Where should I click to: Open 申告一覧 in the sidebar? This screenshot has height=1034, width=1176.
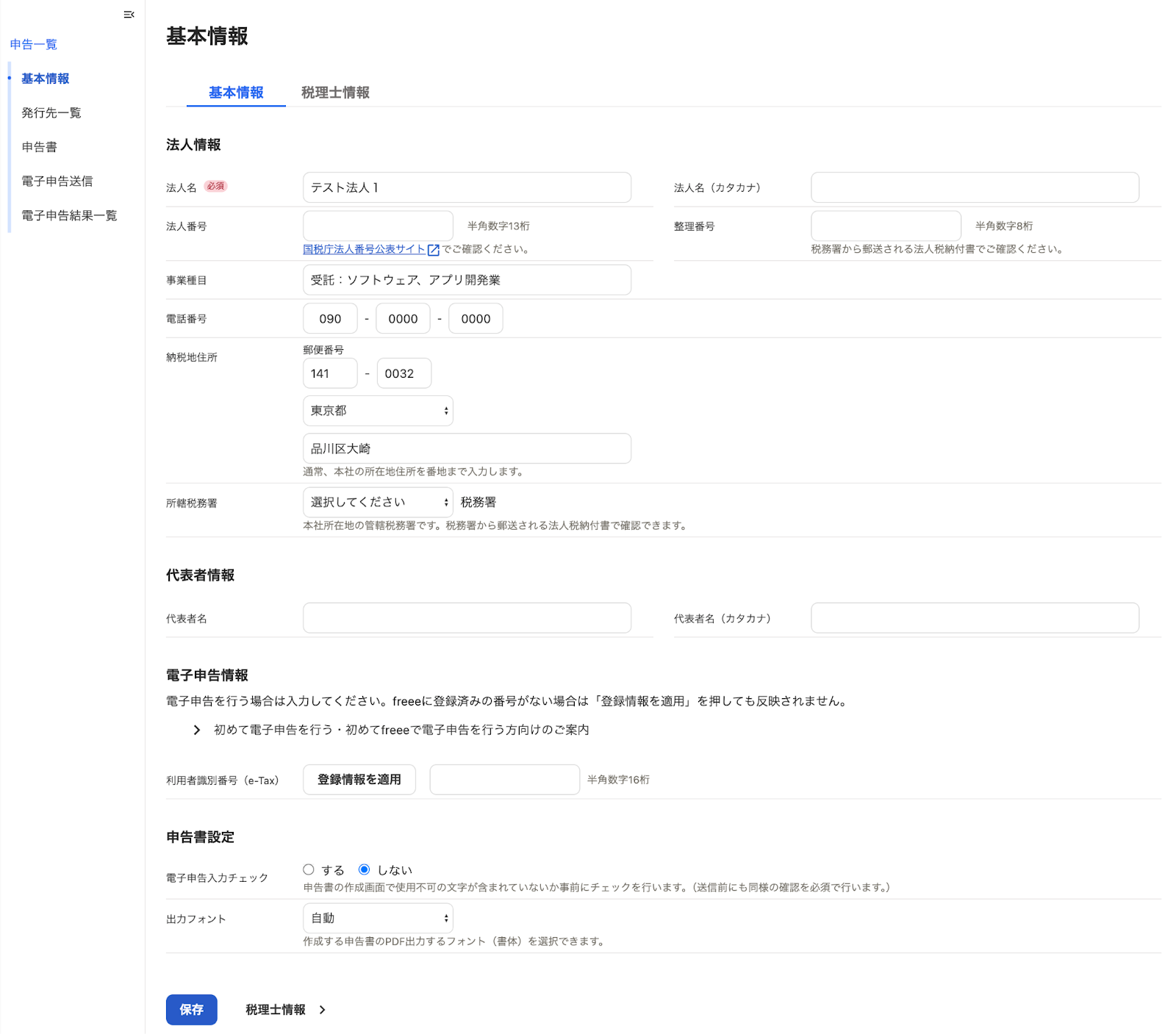(34, 45)
